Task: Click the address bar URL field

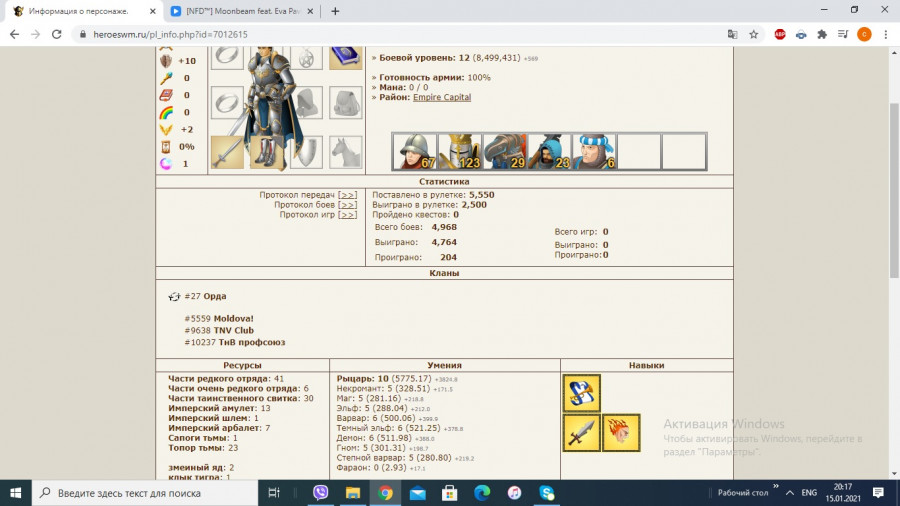Action: point(402,34)
